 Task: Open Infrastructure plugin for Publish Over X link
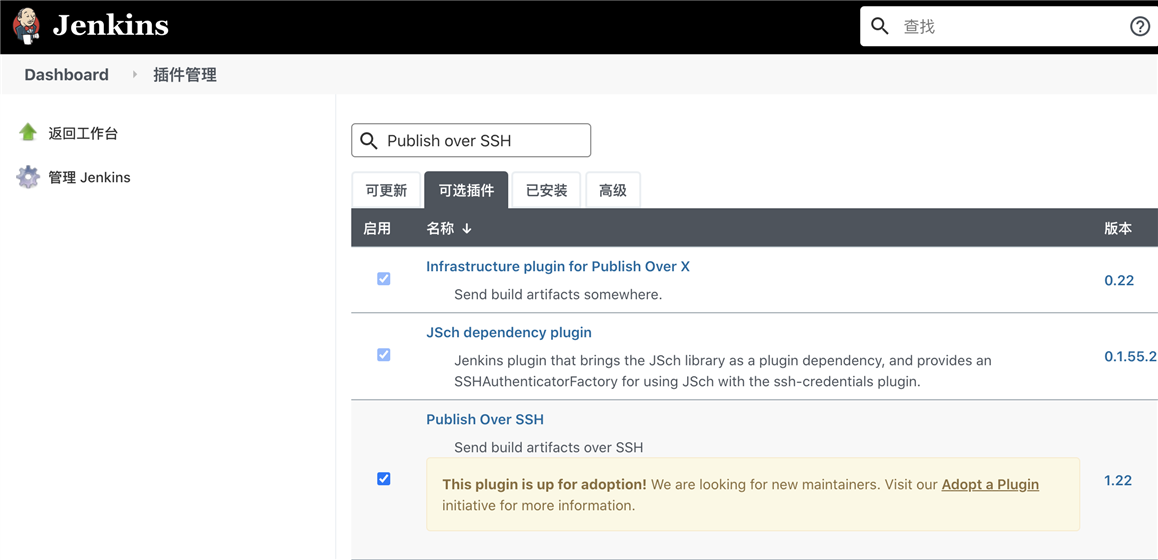[x=558, y=267]
